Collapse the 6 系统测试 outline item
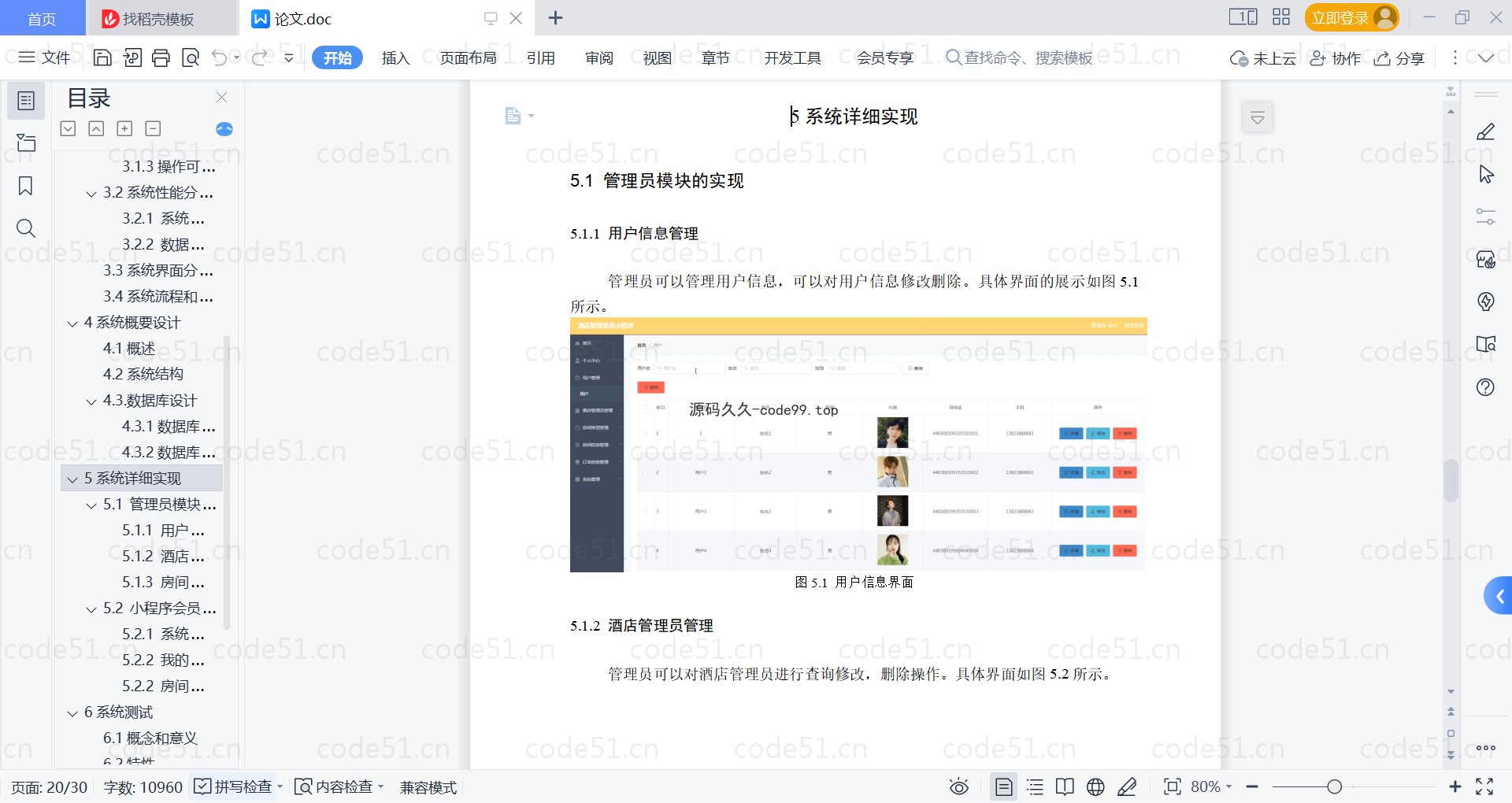This screenshot has width=1512, height=803. (72, 712)
